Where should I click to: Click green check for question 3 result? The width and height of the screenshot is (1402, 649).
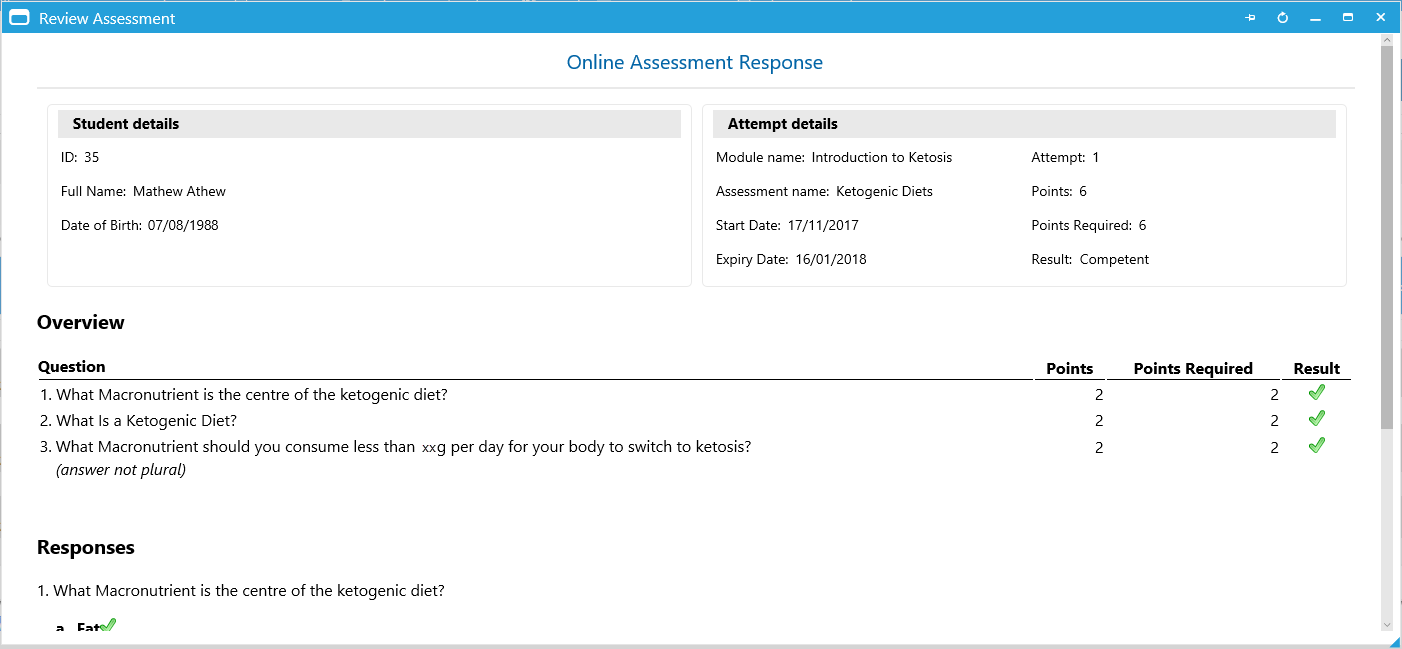pyautogui.click(x=1316, y=445)
